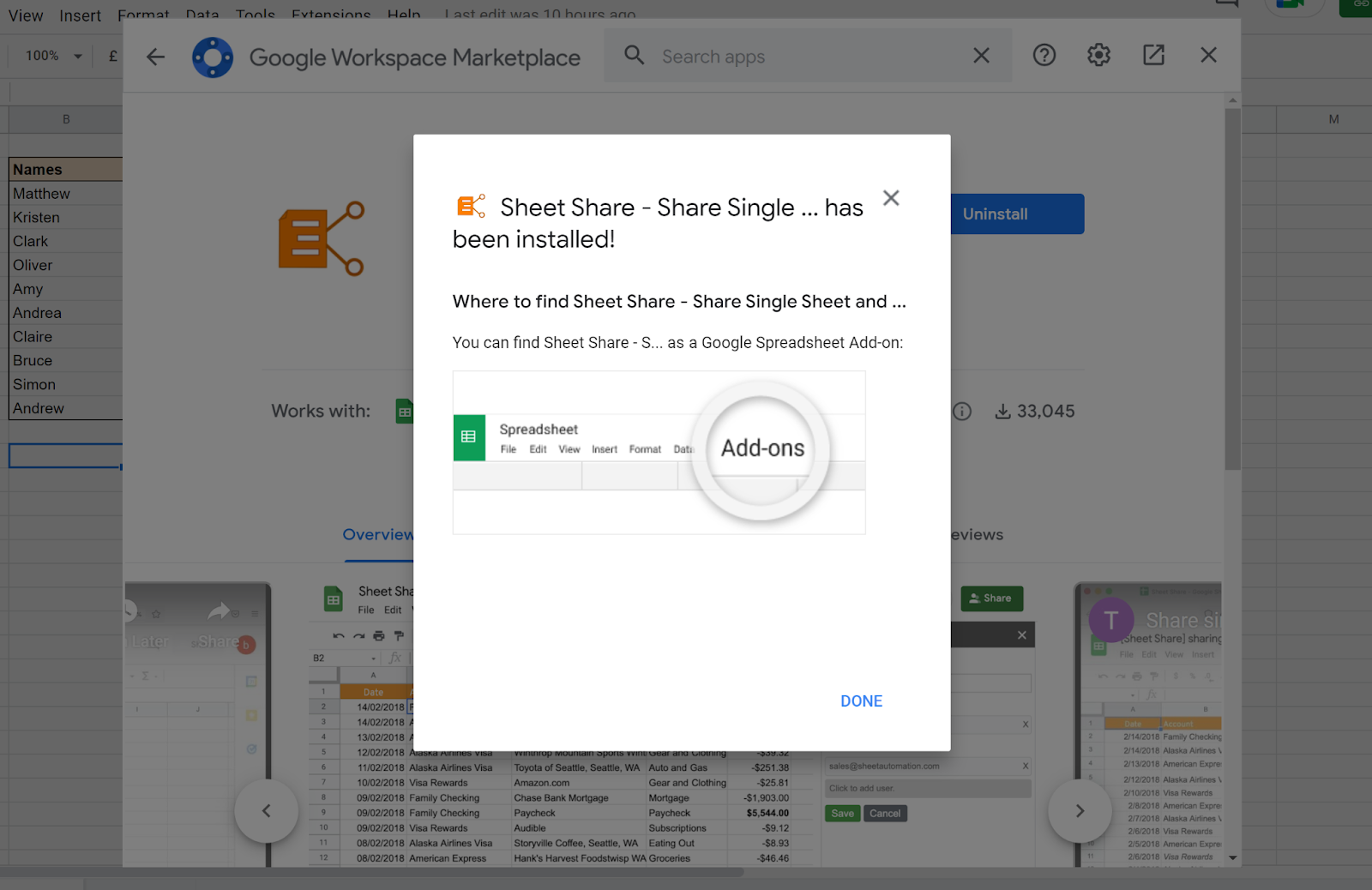Viewport: 1372px width, 890px height.
Task: Select column M header
Action: pyautogui.click(x=1333, y=119)
